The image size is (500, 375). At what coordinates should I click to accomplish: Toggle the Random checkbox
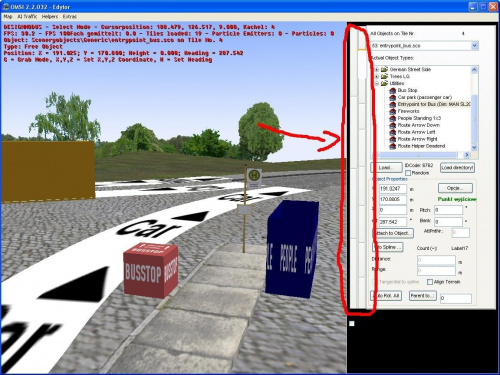408,173
